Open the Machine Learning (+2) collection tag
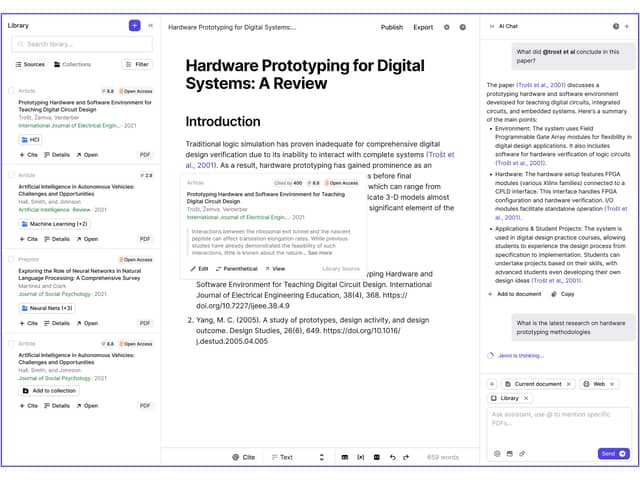The height and width of the screenshot is (480, 640). (x=54, y=224)
